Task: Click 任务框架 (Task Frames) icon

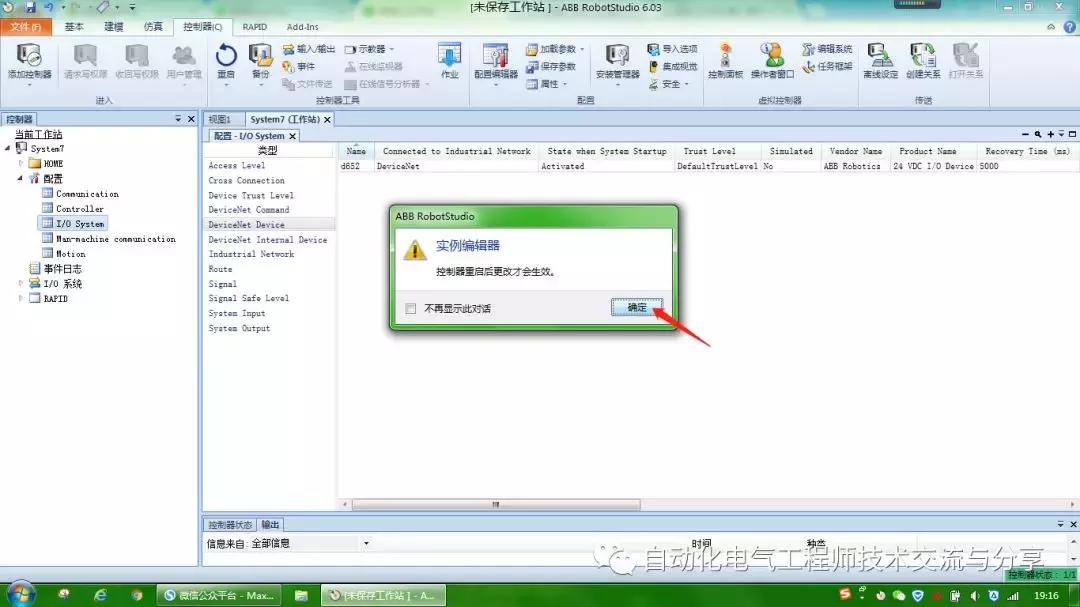Action: pyautogui.click(x=827, y=66)
